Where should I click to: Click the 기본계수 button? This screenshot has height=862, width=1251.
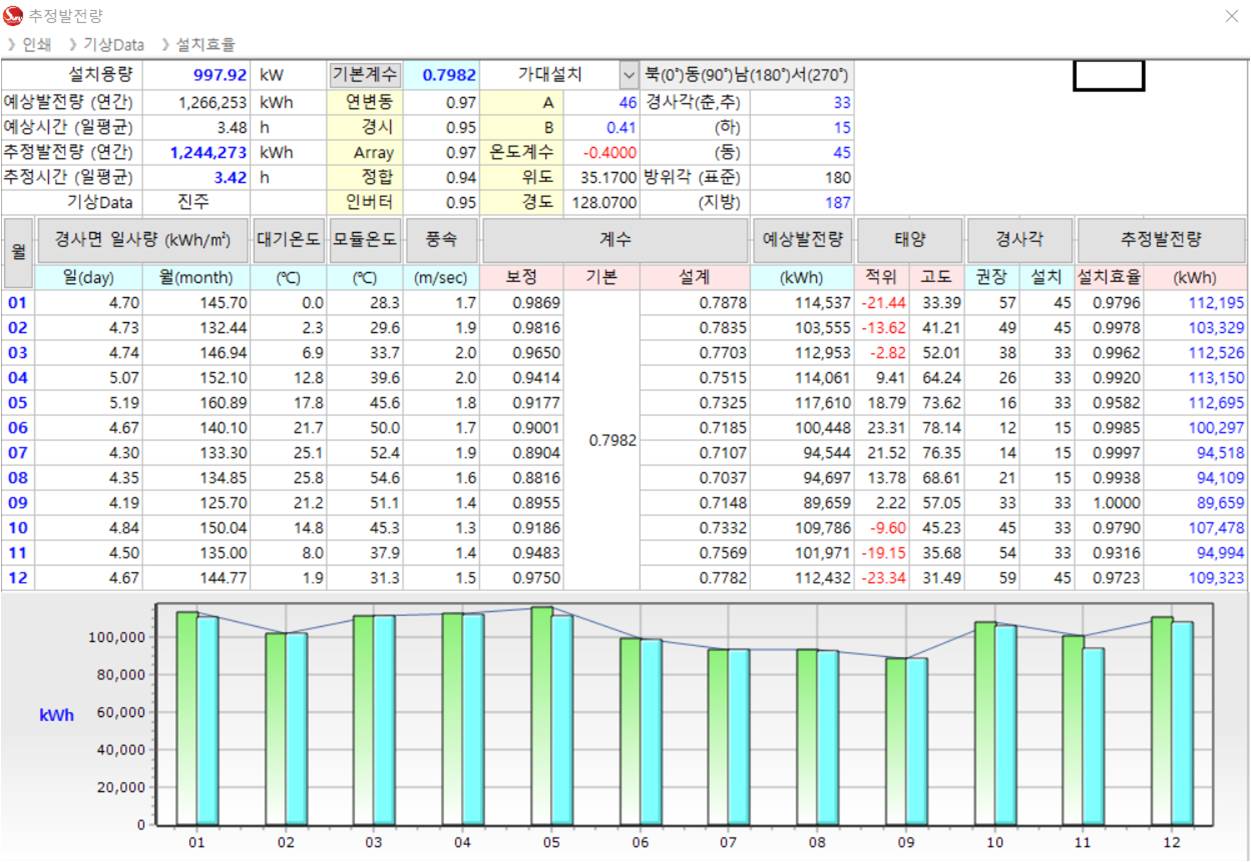(x=364, y=75)
